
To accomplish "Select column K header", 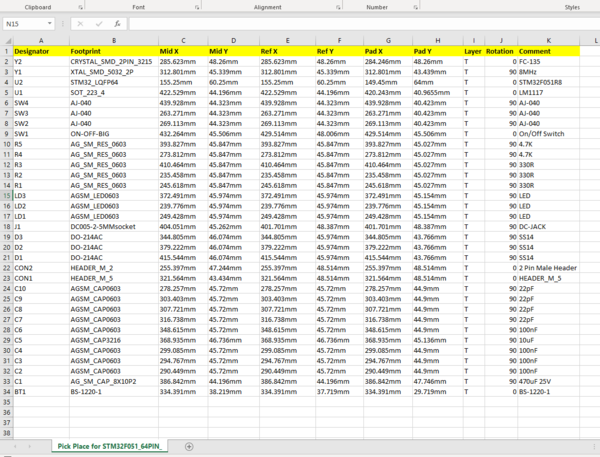I will tap(548, 41).
